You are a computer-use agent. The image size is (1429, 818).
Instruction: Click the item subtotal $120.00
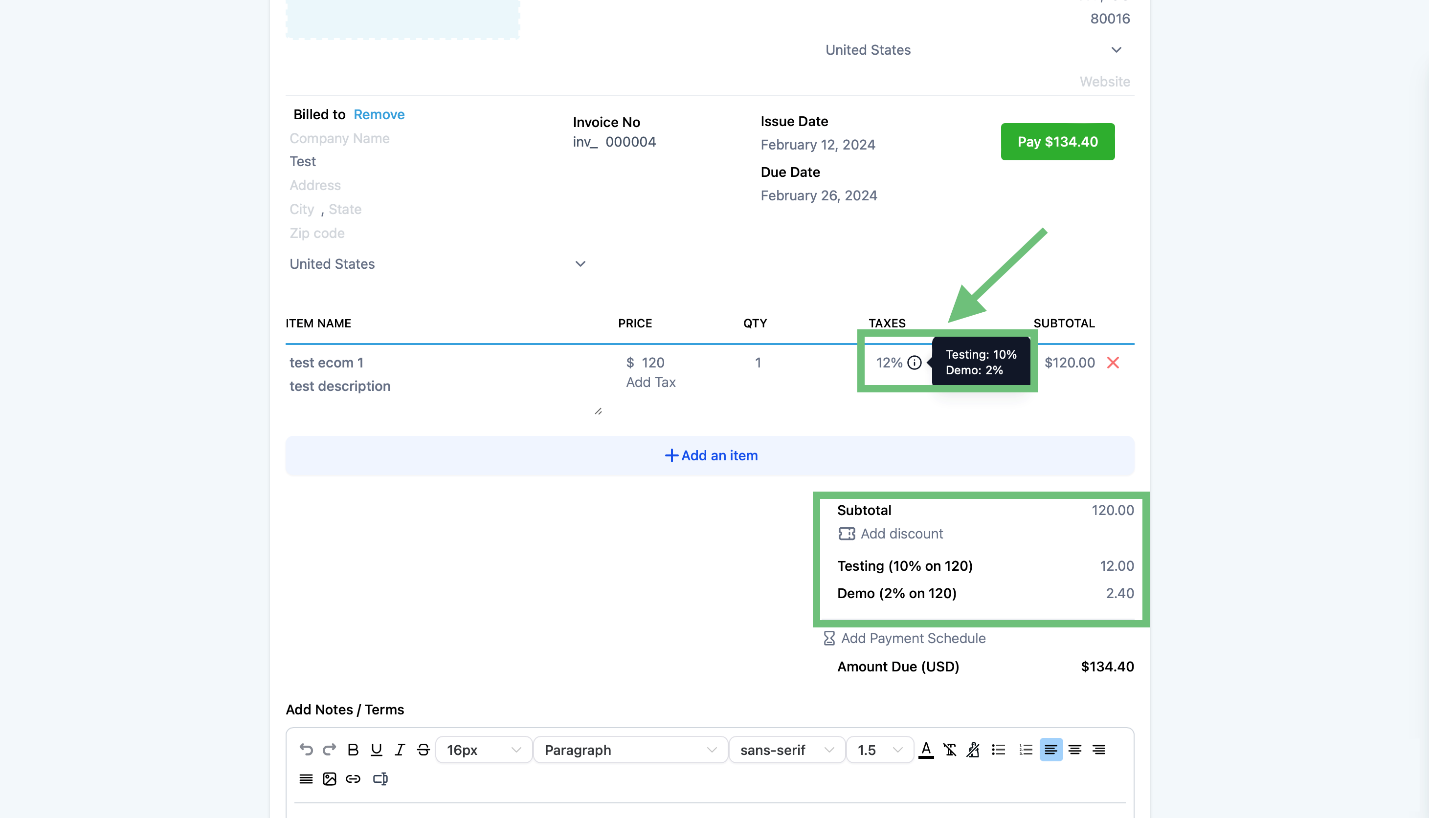click(1069, 363)
